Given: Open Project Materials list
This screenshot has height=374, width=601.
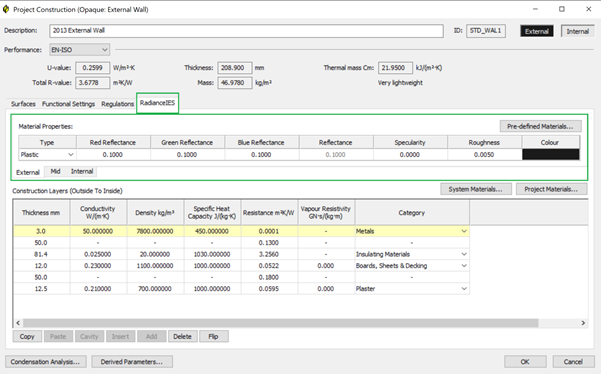Looking at the screenshot, I should (551, 189).
